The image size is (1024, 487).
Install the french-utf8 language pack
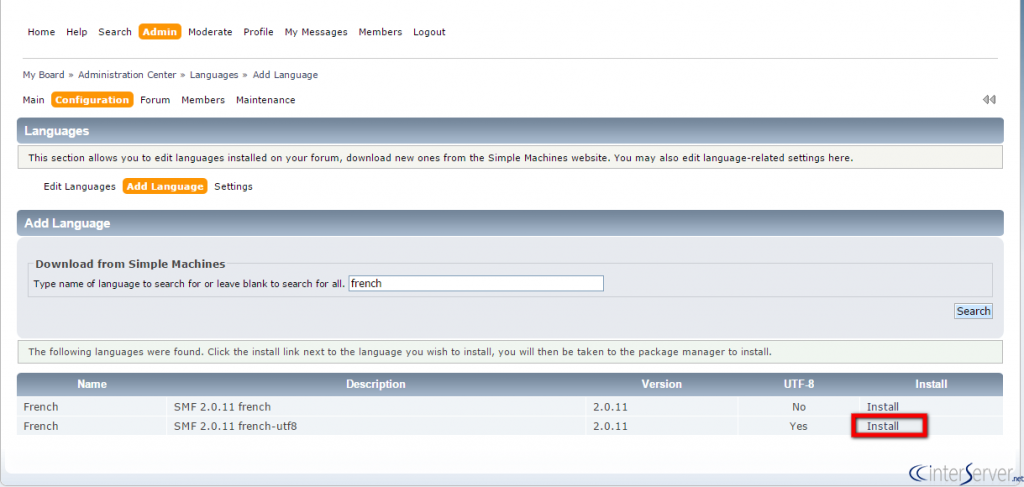pos(883,426)
